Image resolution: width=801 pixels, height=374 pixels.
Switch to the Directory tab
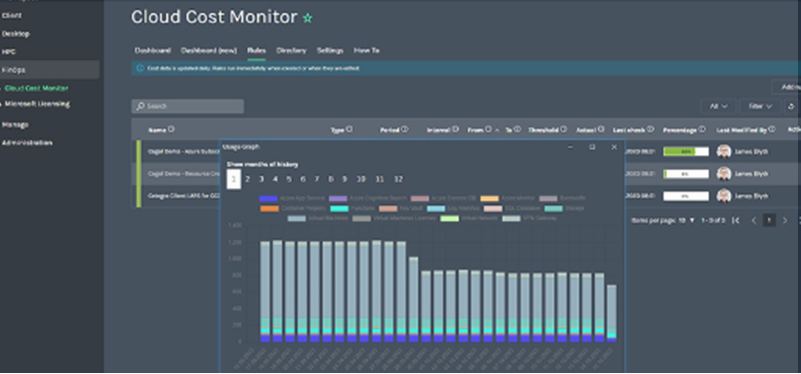click(291, 51)
